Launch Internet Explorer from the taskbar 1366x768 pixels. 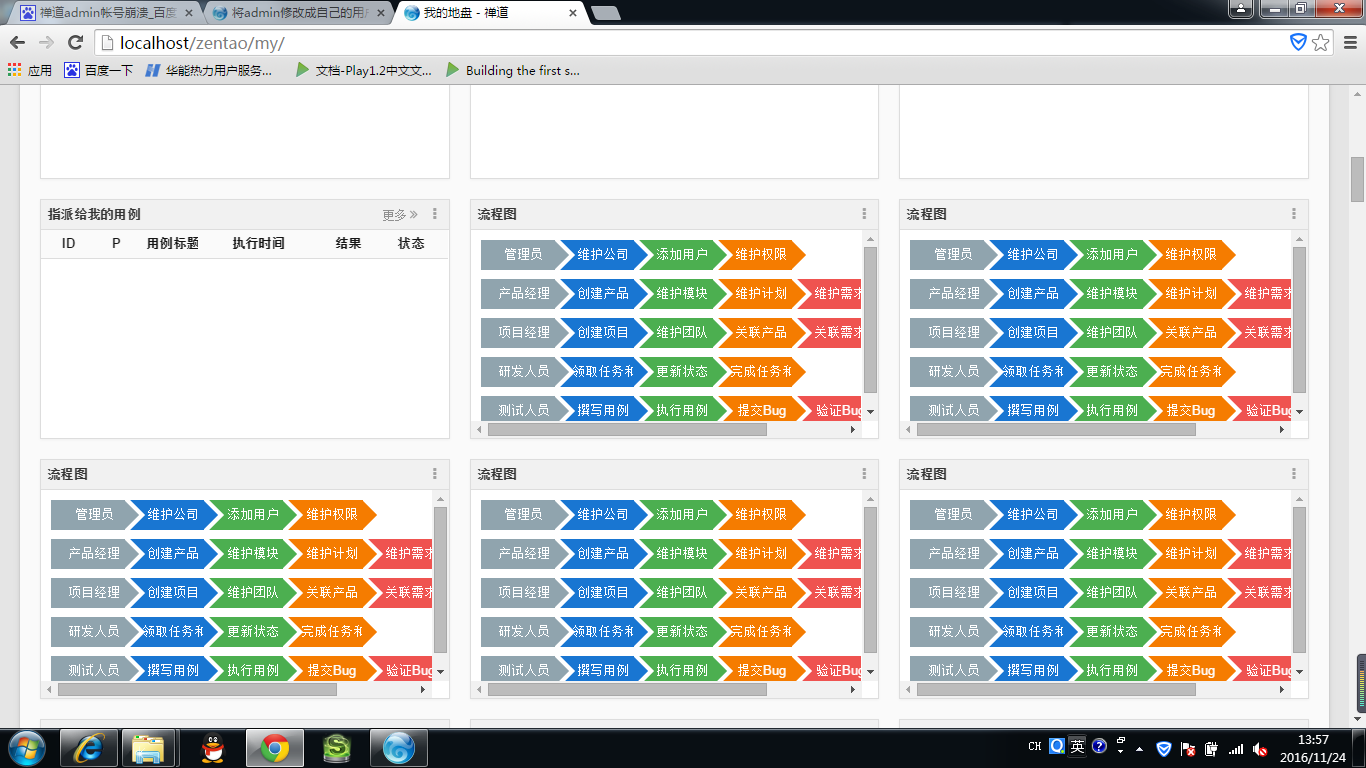point(90,748)
